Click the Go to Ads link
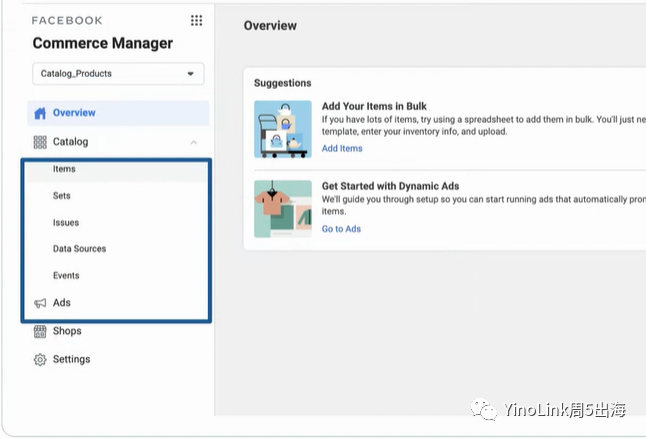Screen dimensions: 646x439 tap(341, 229)
